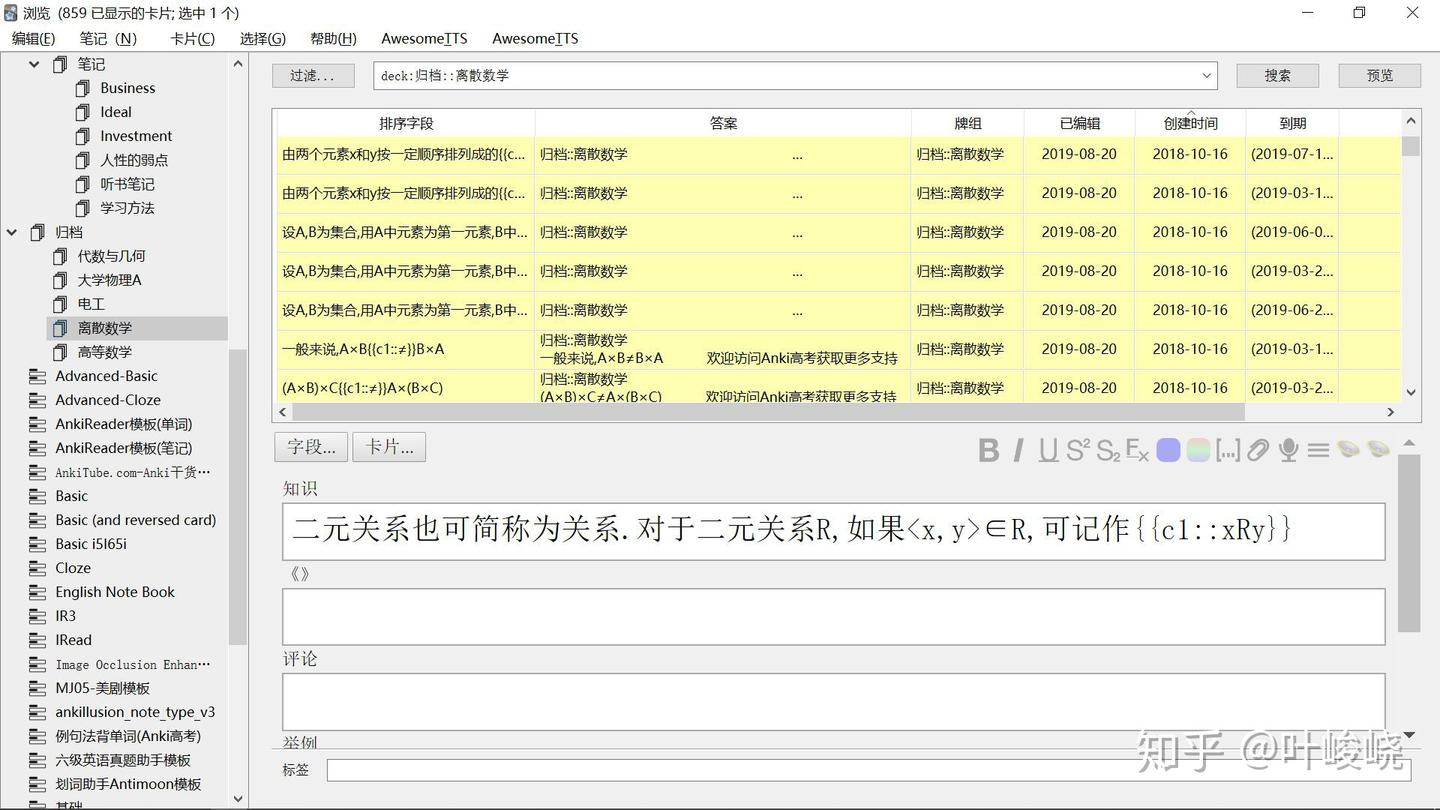
Task: Open the 卡片(C) menu in menu bar
Action: coord(192,38)
